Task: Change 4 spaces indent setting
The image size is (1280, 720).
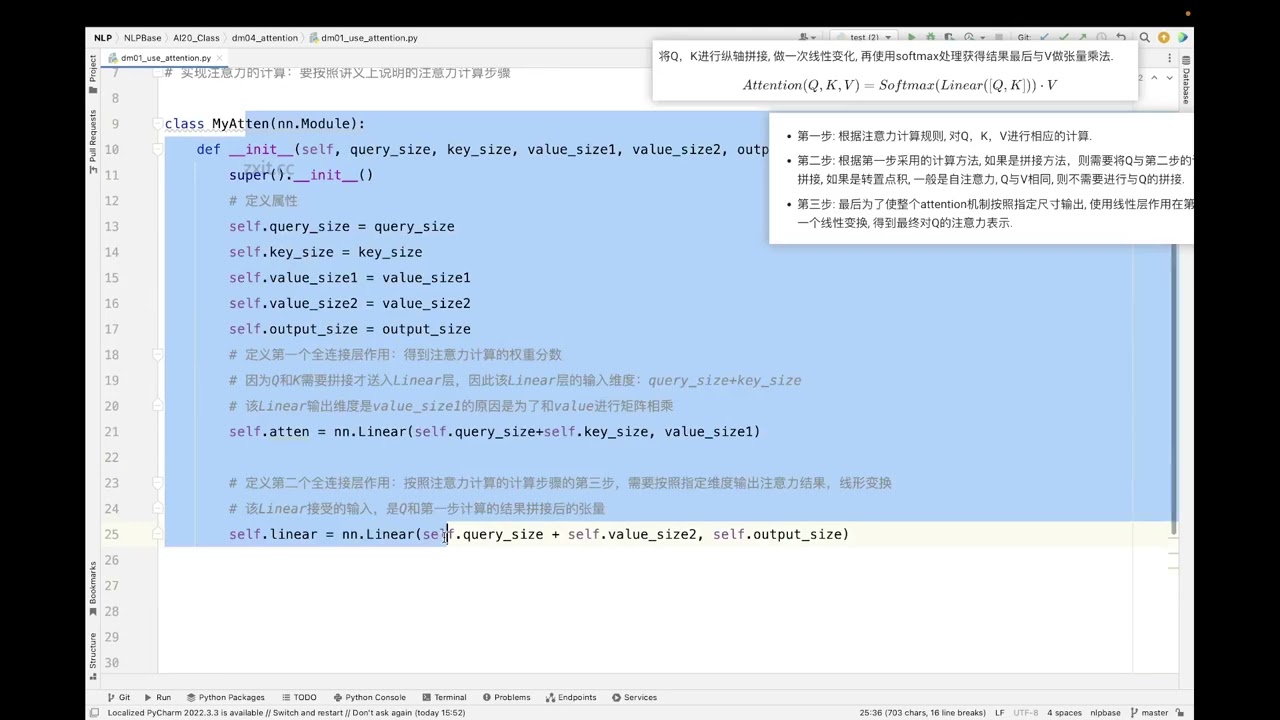Action: pos(1064,713)
